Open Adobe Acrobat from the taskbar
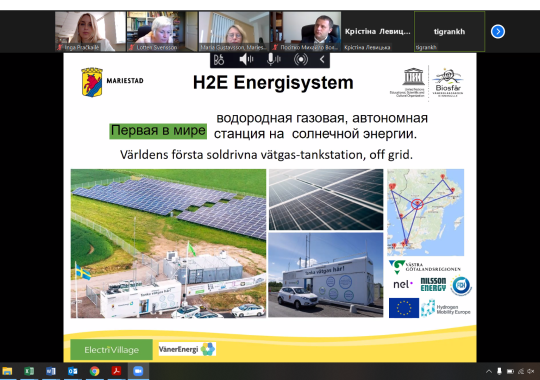The width and height of the screenshot is (540, 380). point(116,371)
